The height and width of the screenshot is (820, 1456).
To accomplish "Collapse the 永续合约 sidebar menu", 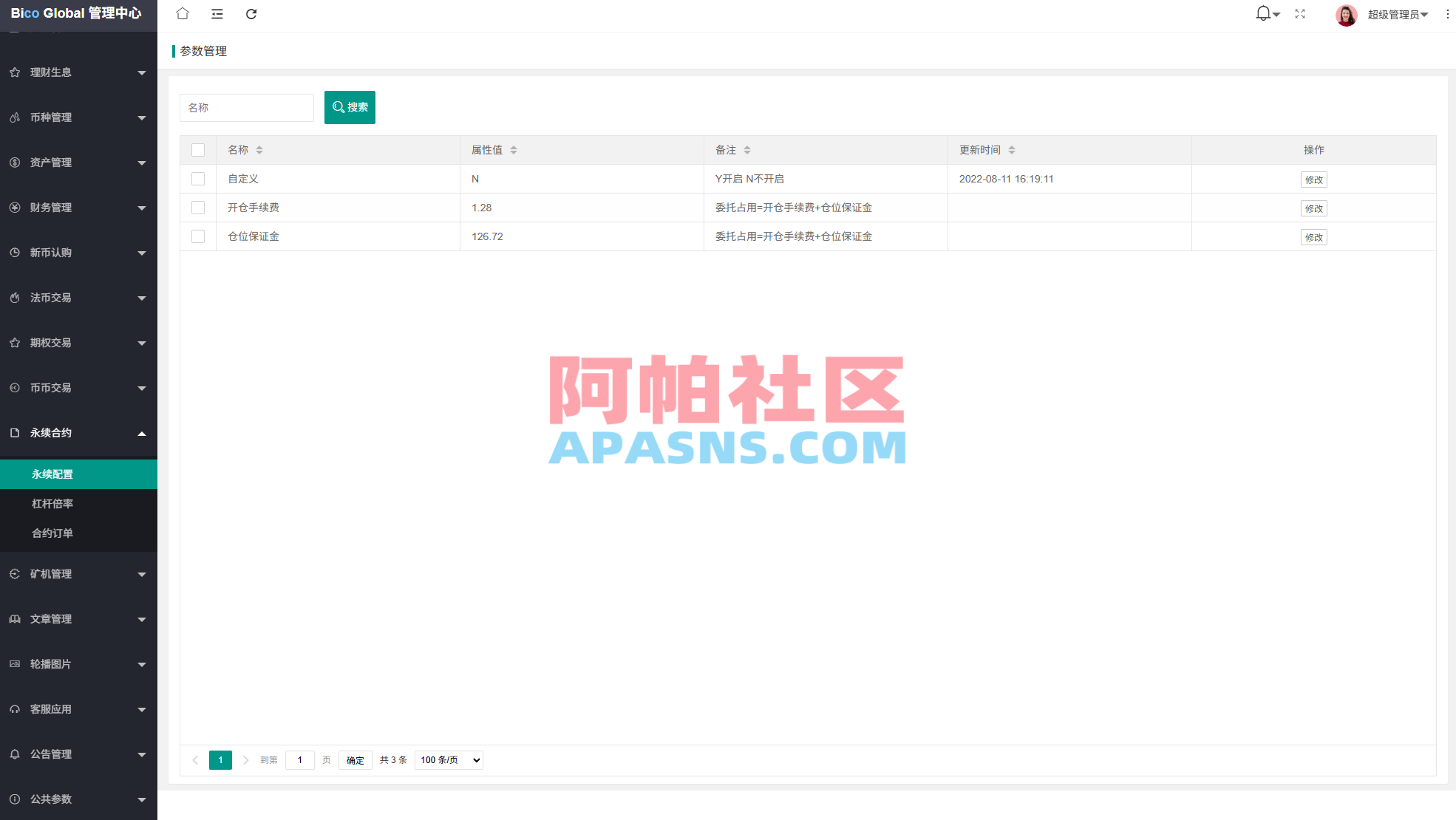I will (78, 433).
